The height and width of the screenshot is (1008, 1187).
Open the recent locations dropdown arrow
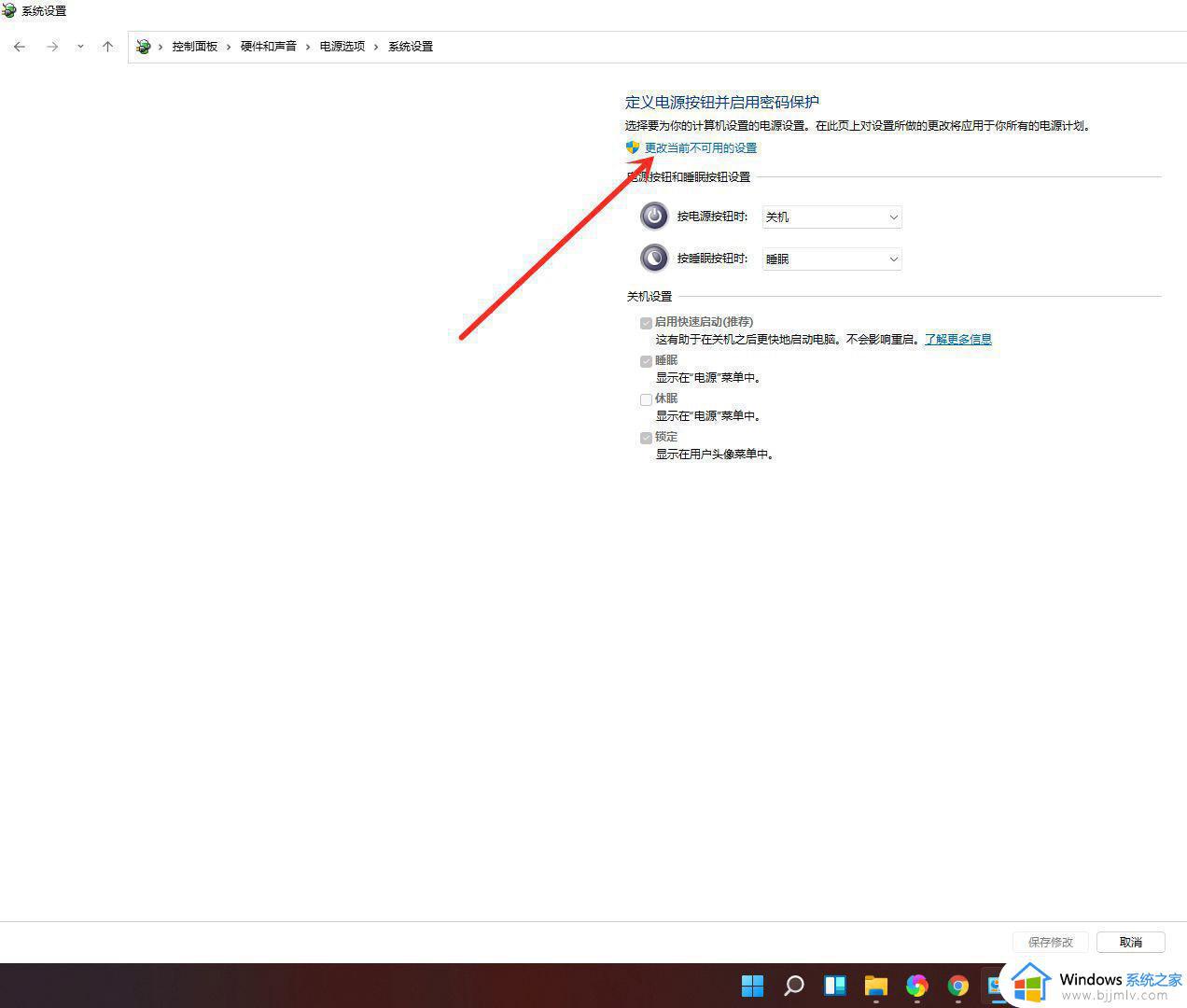point(80,47)
